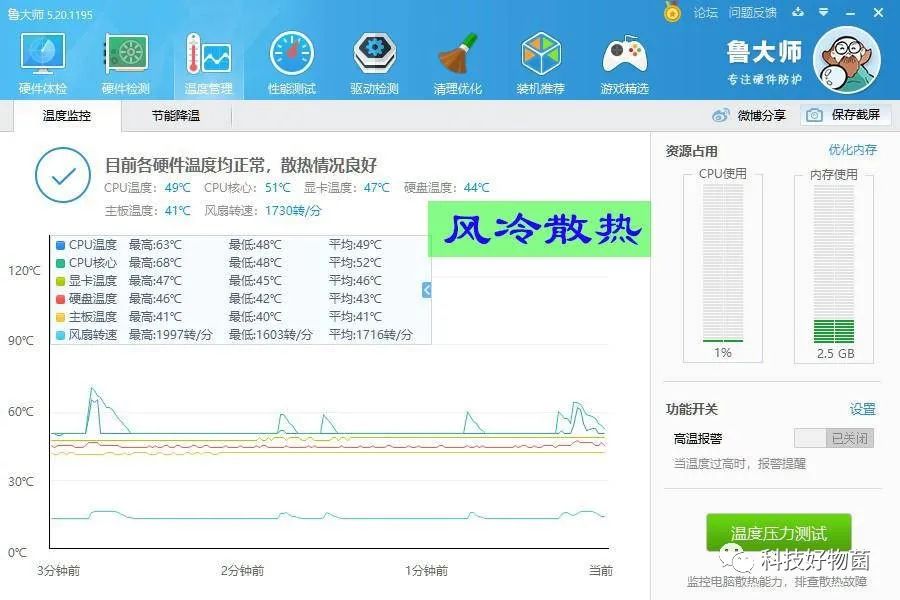
Task: Click the CPU温度 49℃ reading
Action: pyautogui.click(x=147, y=188)
